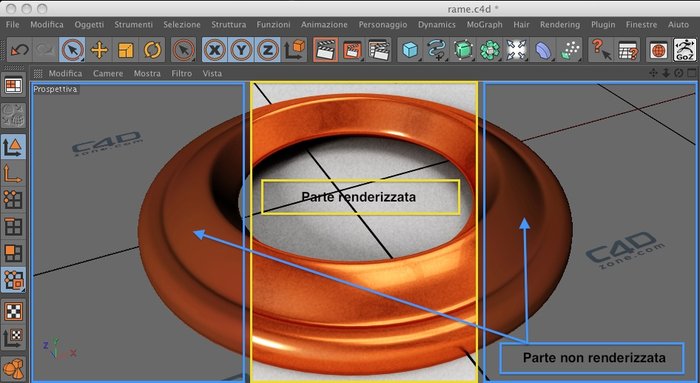Enable Object Axis mode icon
The image size is (700, 383).
[x=13, y=173]
